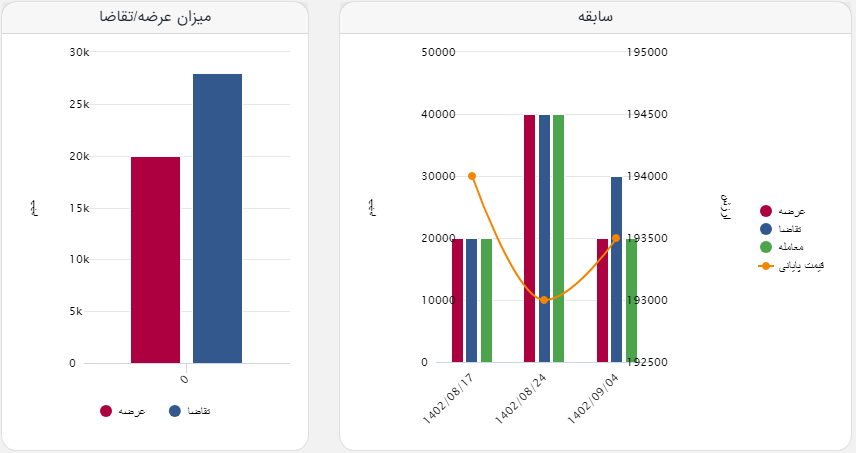Image resolution: width=856 pixels, height=453 pixels.
Task: Select the سابقه panel header
Action: click(x=596, y=18)
